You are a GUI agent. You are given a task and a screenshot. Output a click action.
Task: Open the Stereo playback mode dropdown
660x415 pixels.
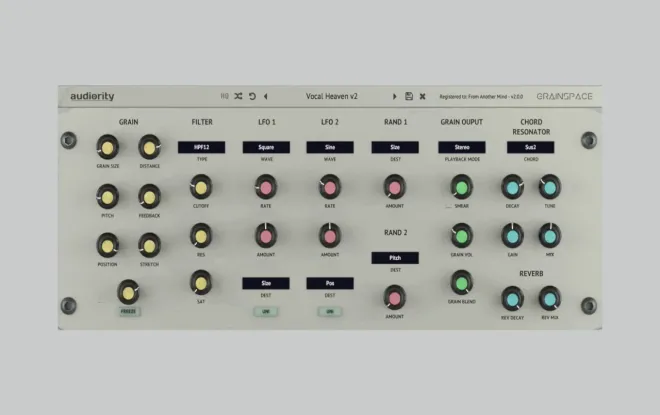[462, 147]
